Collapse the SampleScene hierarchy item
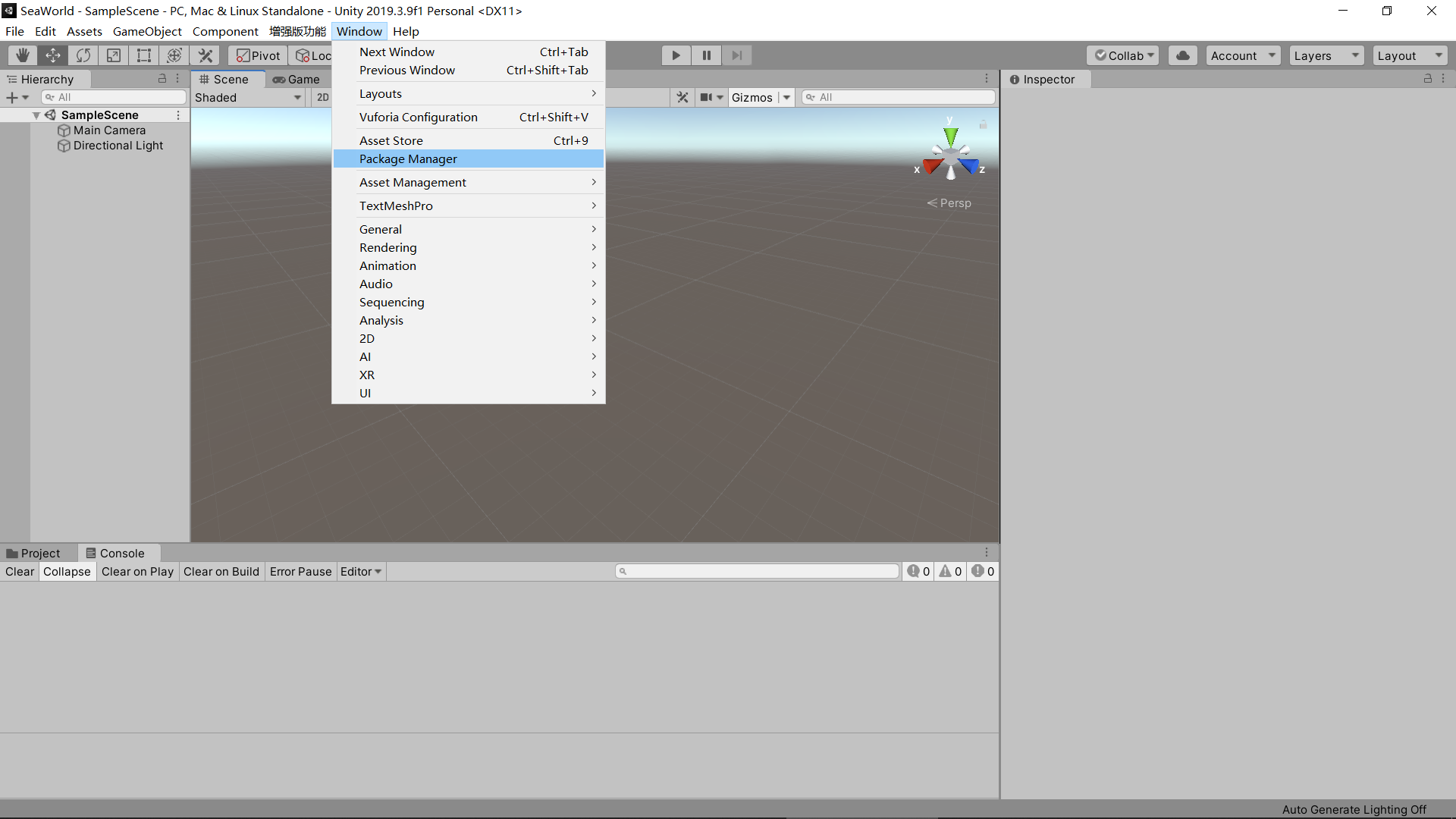Image resolution: width=1456 pixels, height=819 pixels. pyautogui.click(x=36, y=115)
